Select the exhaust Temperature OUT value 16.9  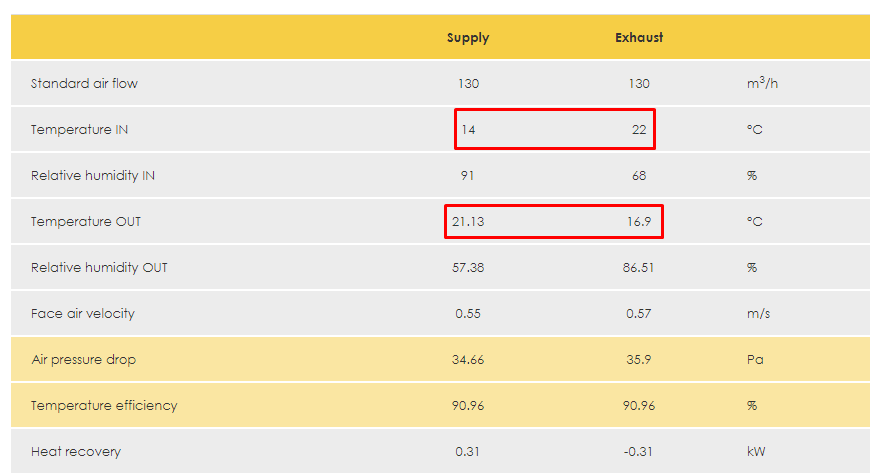pyautogui.click(x=639, y=222)
